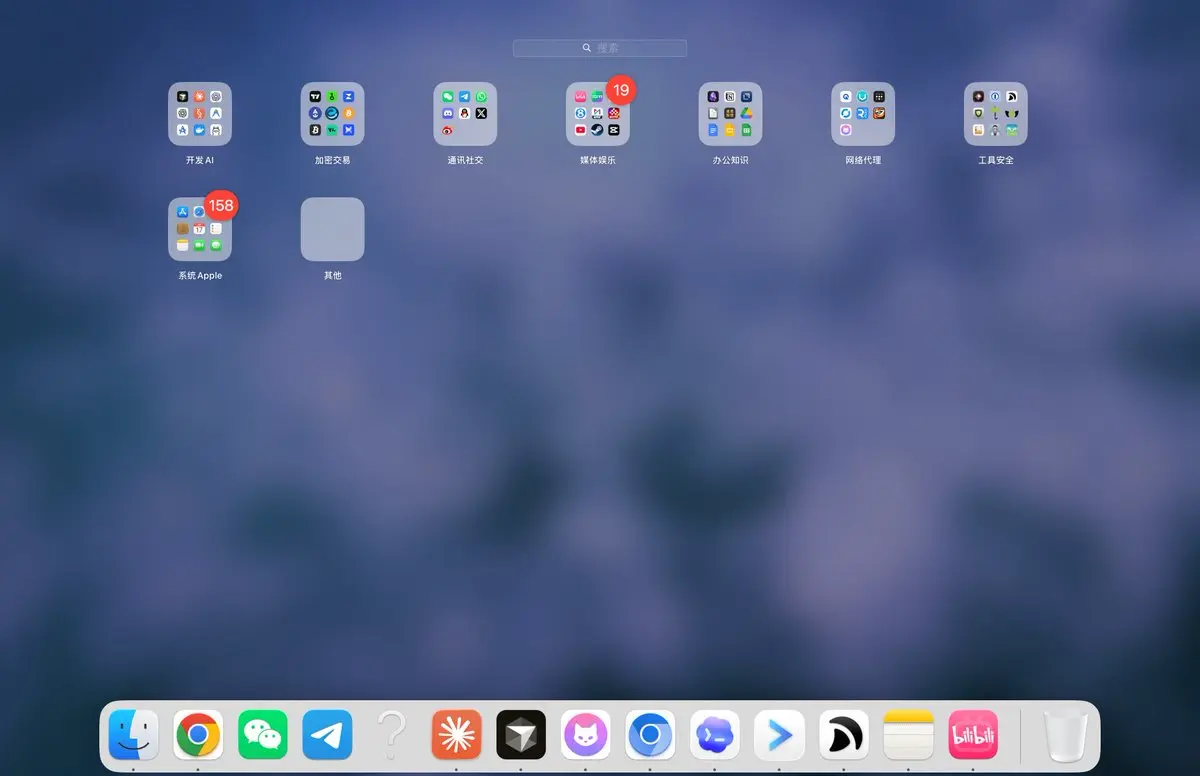Open the empty 其他 folder

coord(333,229)
